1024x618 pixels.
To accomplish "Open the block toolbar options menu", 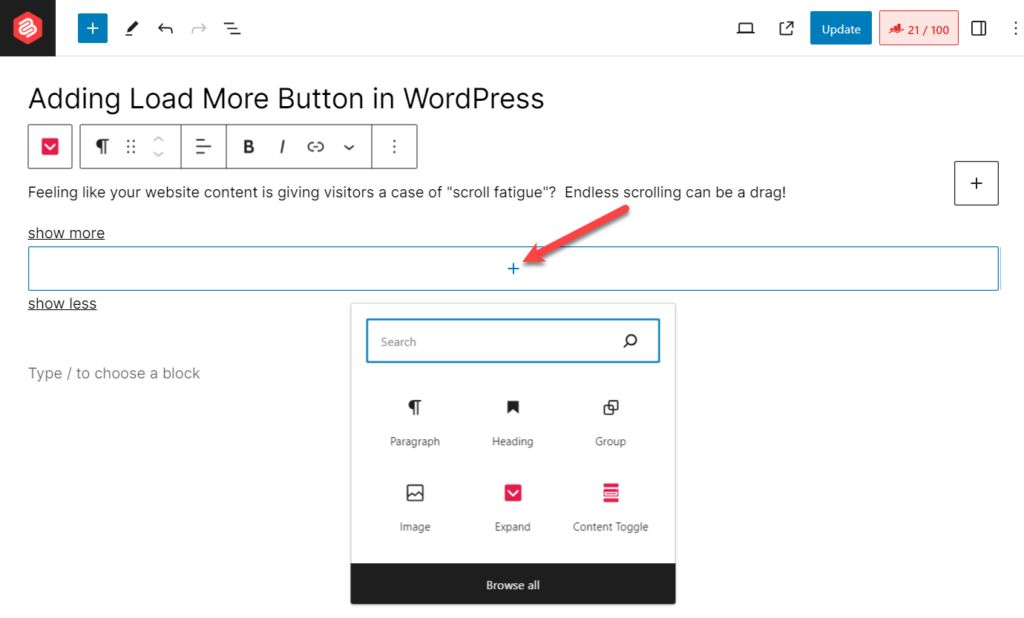I will click(x=394, y=146).
